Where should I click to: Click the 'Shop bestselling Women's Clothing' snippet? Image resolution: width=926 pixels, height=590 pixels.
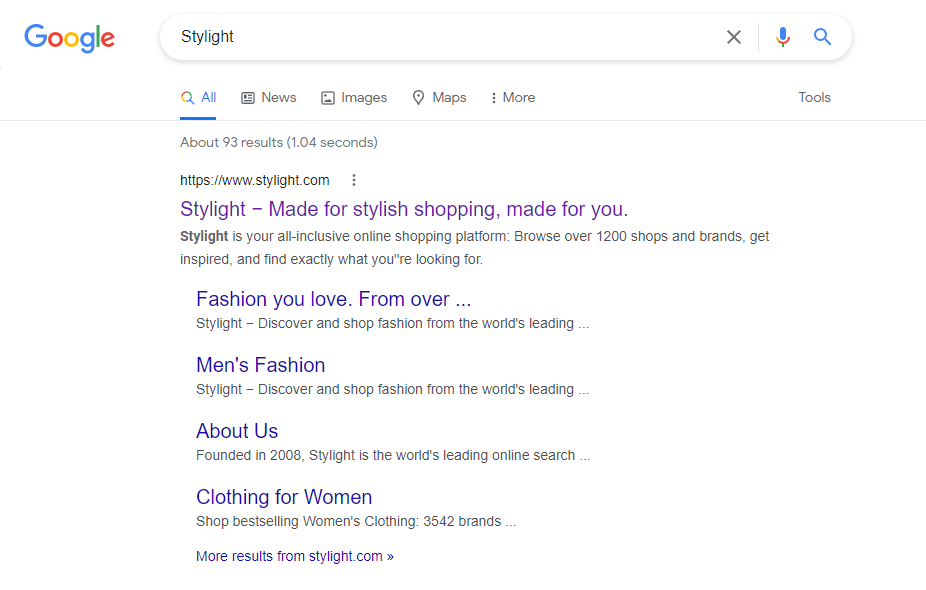pyautogui.click(x=356, y=521)
